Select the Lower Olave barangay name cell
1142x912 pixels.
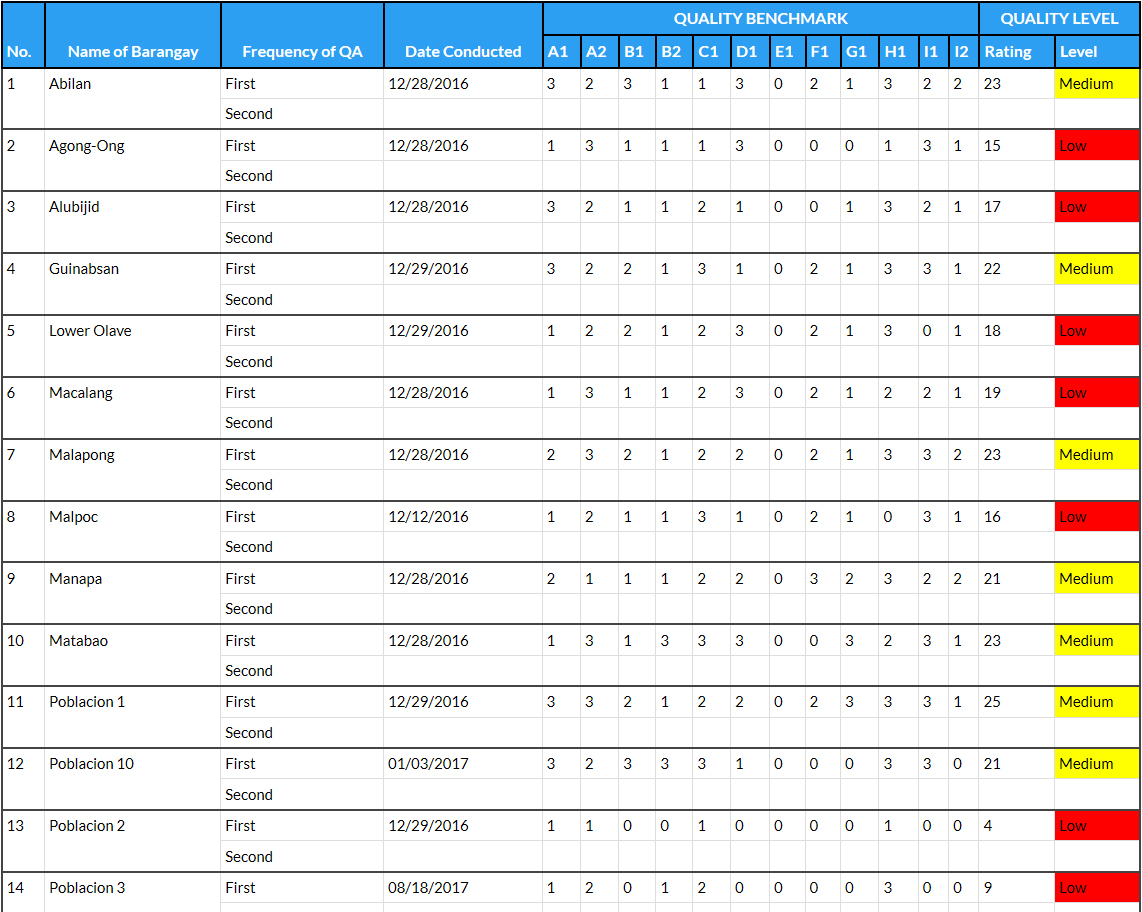133,346
